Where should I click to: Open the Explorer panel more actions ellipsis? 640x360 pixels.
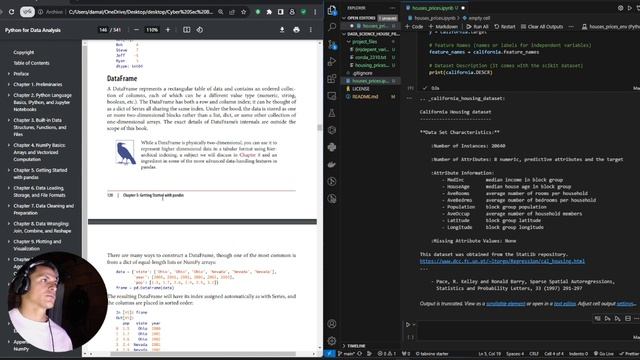click(392, 8)
